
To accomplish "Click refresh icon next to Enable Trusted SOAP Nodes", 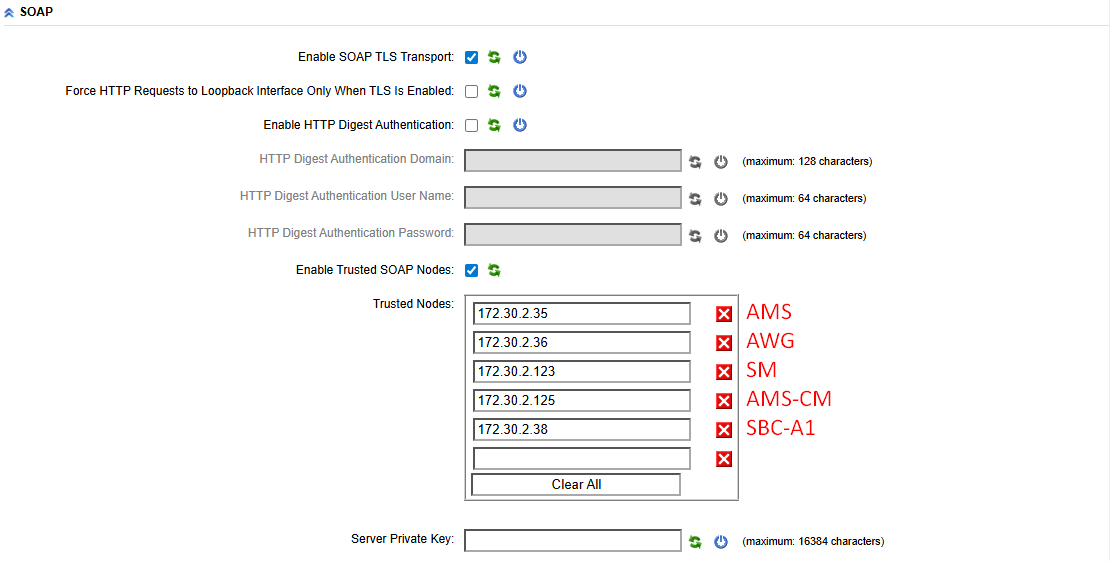I will click(494, 271).
